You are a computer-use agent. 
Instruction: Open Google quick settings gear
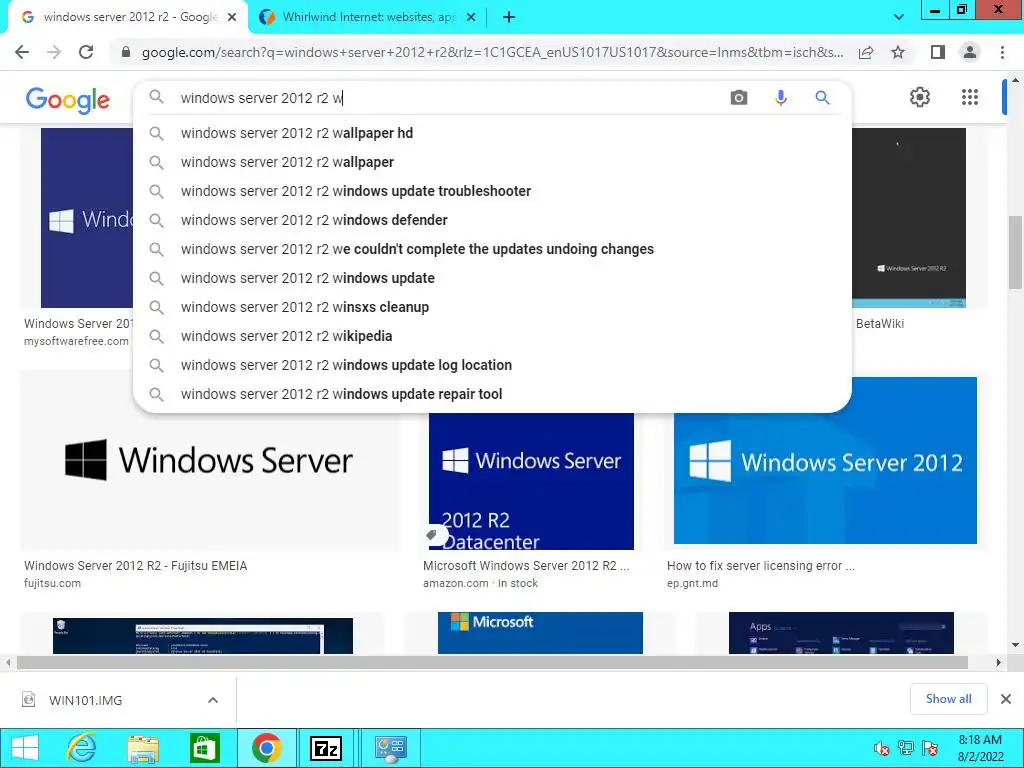920,97
